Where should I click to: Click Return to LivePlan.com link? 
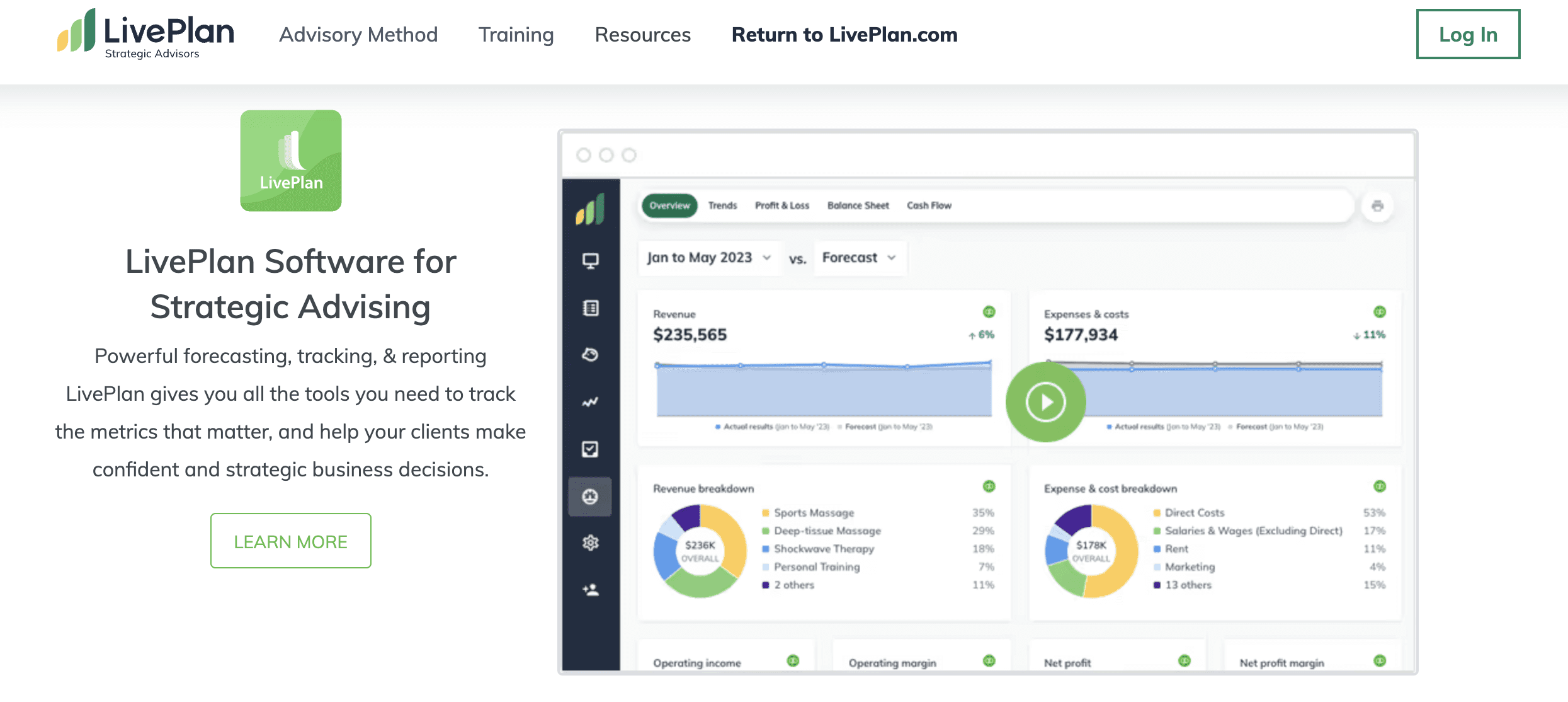pos(844,35)
